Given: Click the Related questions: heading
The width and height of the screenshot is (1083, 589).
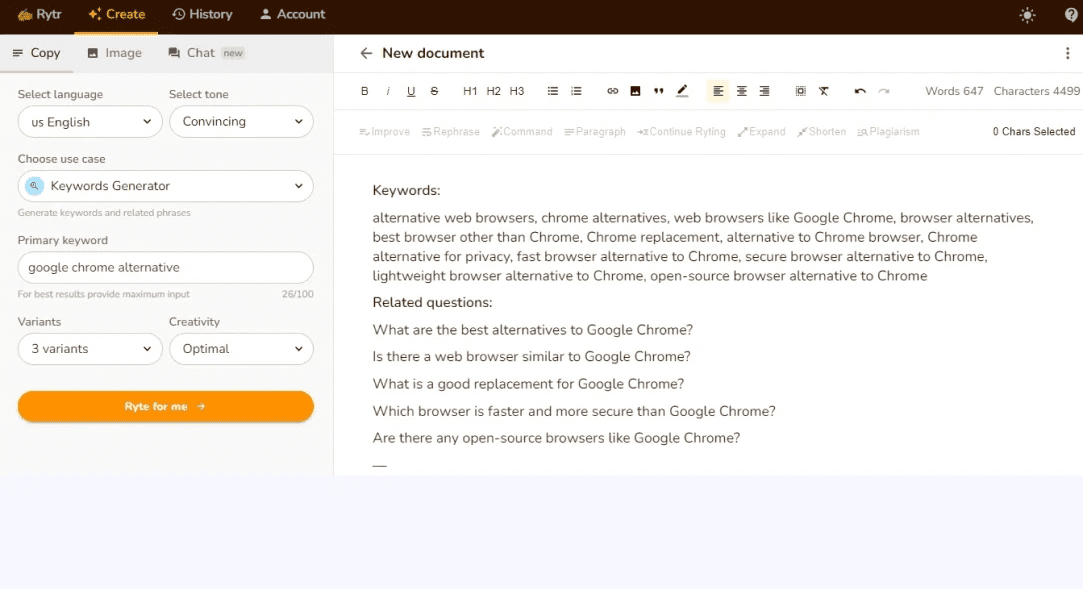Looking at the screenshot, I should point(432,302).
